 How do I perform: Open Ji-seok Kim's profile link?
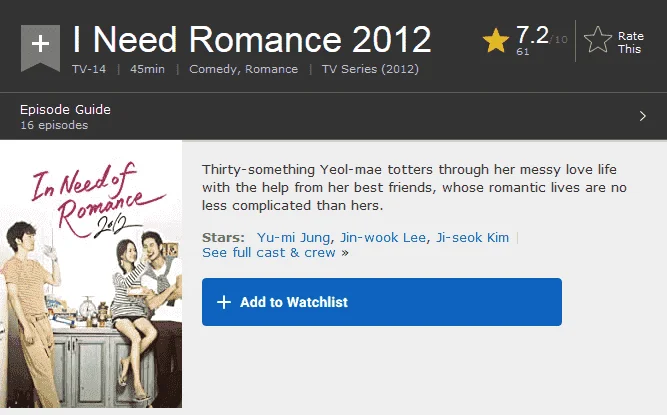click(x=473, y=237)
